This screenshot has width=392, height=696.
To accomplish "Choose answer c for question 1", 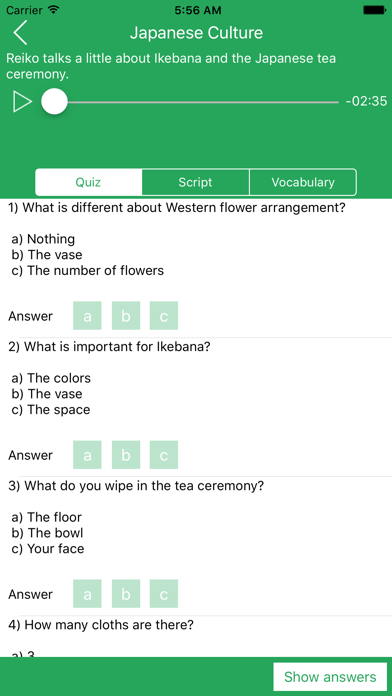I will tap(164, 316).
